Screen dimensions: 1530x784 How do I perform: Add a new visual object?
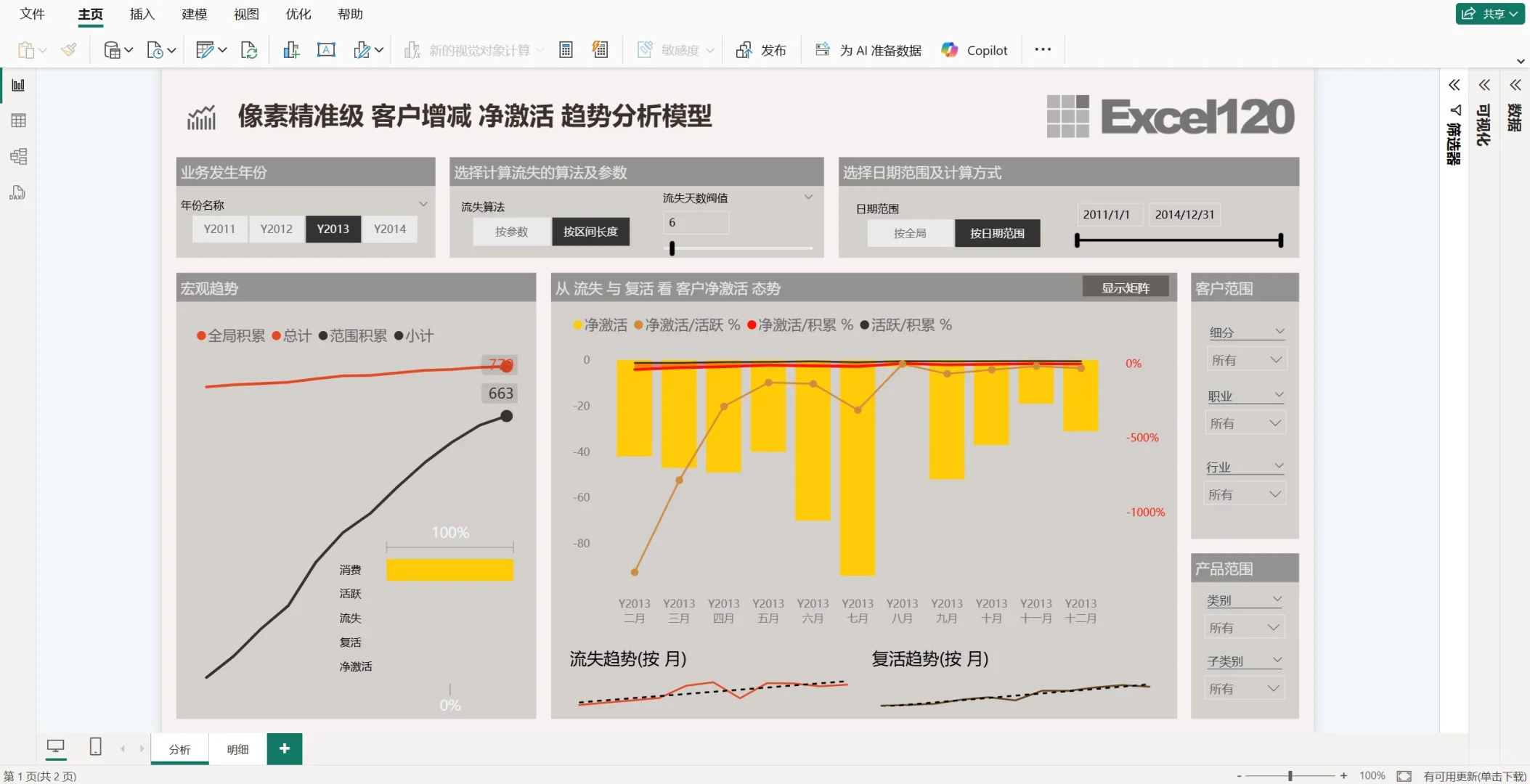(290, 49)
